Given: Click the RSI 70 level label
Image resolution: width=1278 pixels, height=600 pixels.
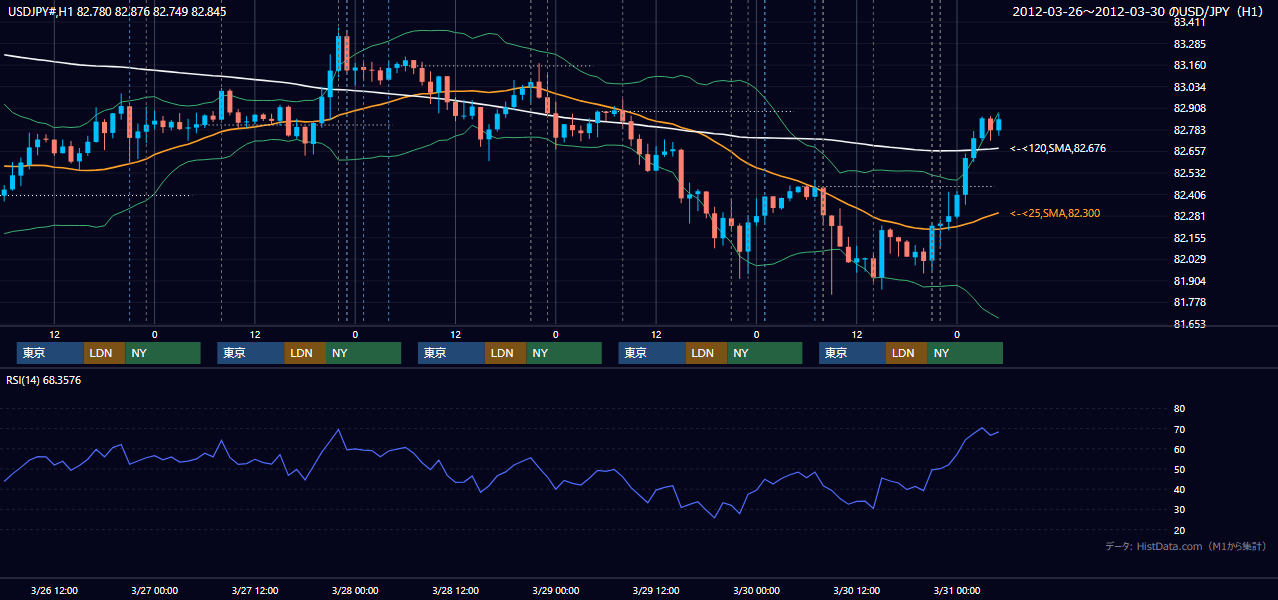Looking at the screenshot, I should [1179, 429].
